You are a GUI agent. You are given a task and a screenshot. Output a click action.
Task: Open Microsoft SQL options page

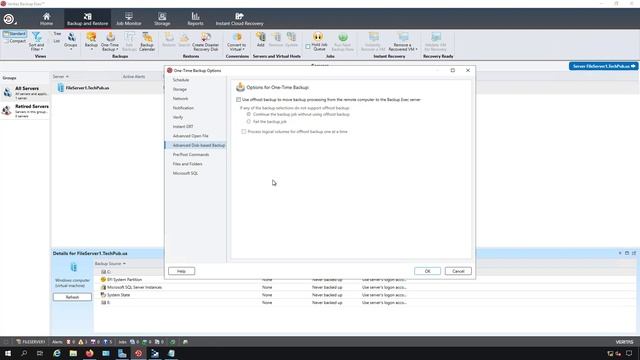(185, 173)
